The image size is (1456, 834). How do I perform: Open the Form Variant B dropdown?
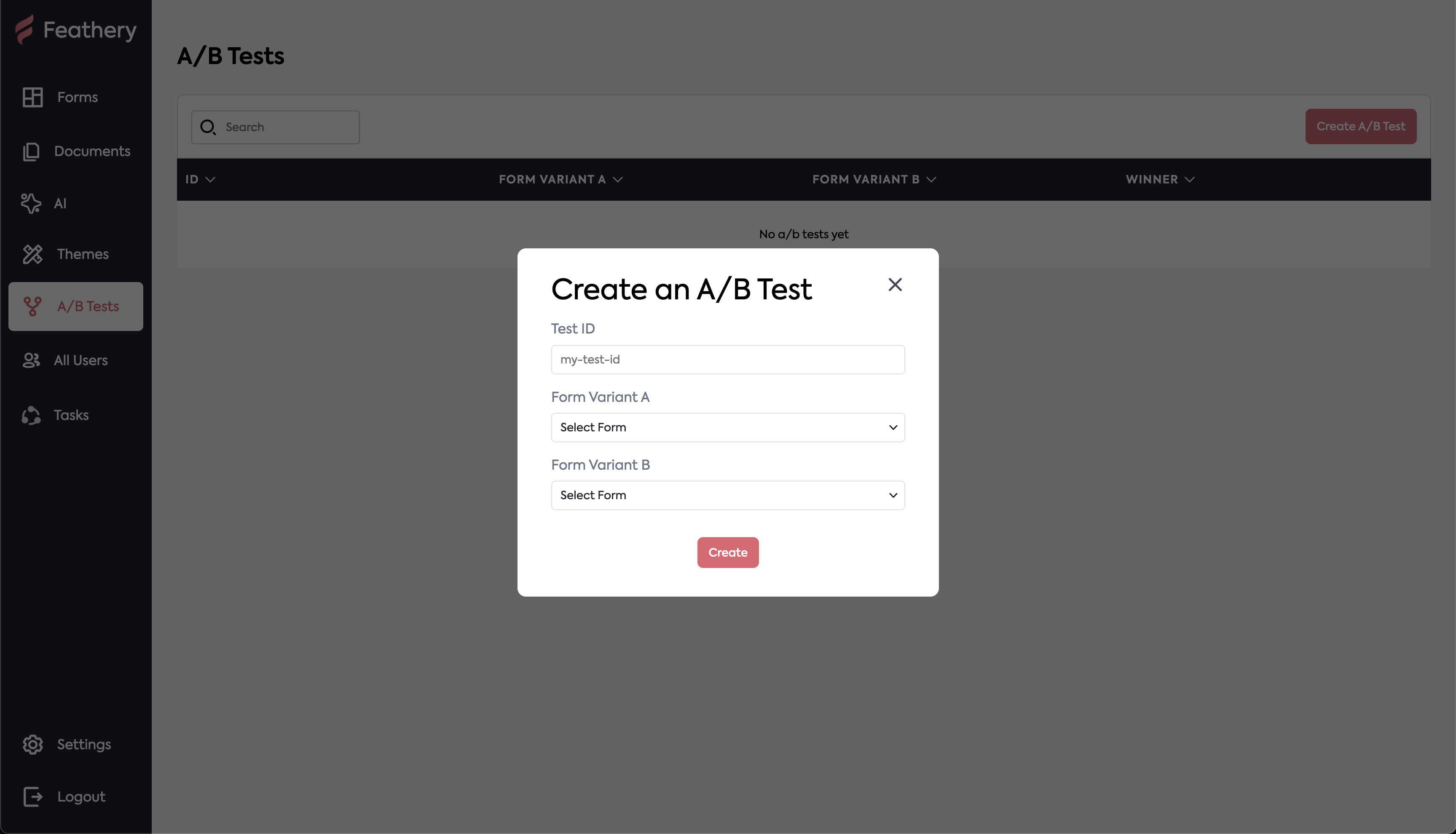[x=727, y=495]
